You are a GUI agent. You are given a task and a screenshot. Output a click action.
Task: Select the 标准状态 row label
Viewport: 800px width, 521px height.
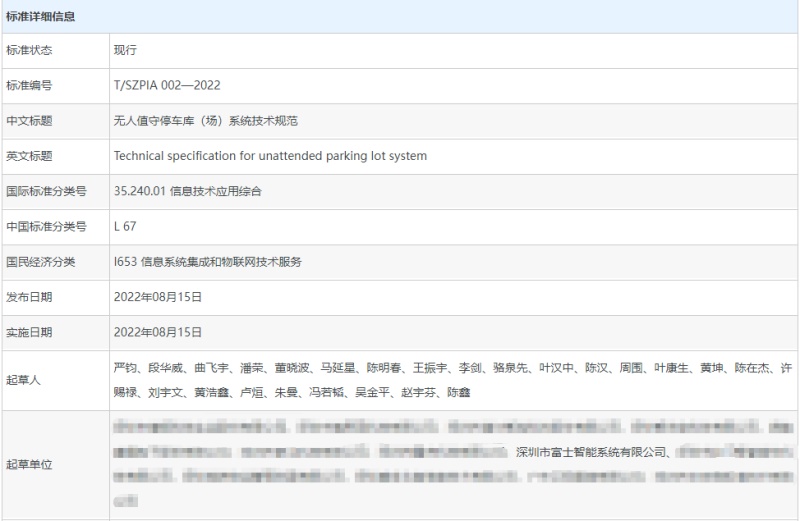pyautogui.click(x=29, y=50)
